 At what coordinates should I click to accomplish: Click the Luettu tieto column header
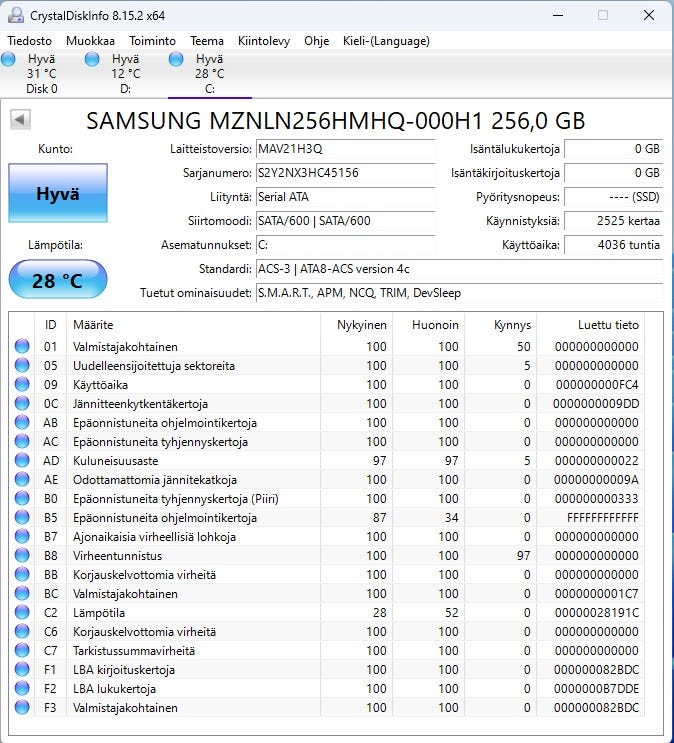pyautogui.click(x=607, y=325)
